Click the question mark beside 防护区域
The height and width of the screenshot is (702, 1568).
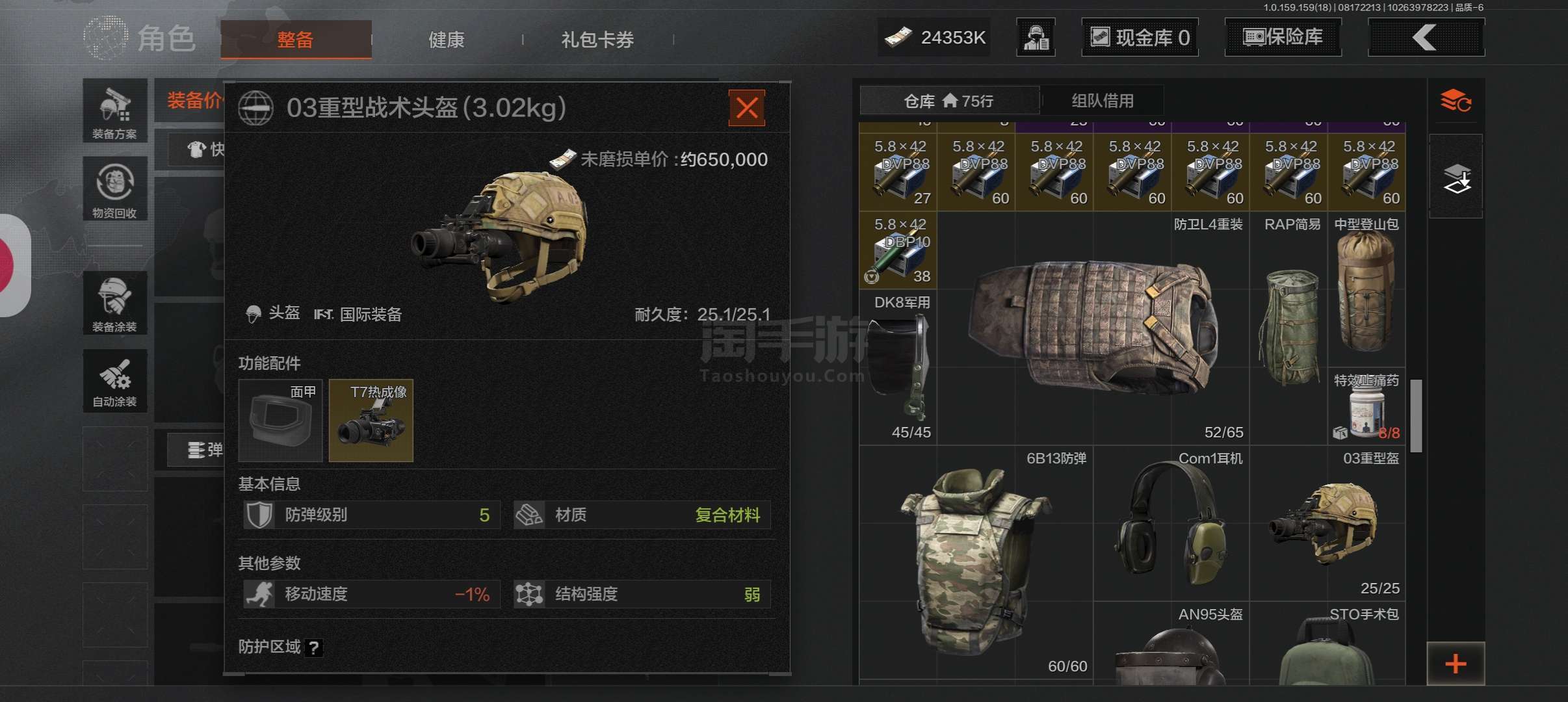point(313,647)
